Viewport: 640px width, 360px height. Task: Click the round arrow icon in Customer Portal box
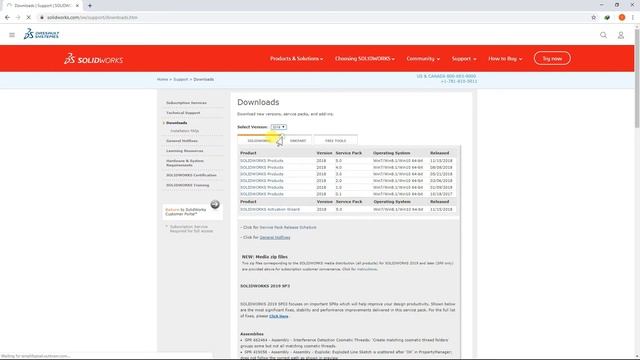point(215,204)
